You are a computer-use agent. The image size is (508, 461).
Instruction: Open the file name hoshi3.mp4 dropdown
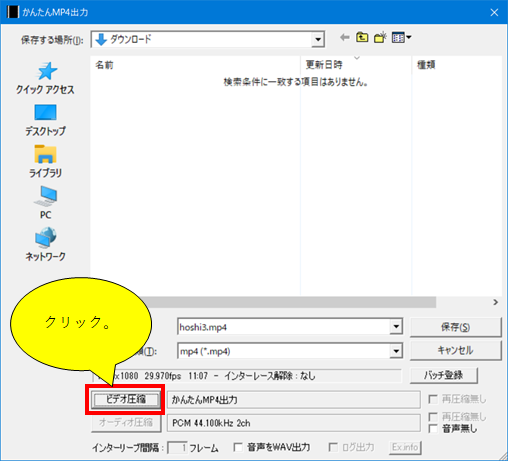click(396, 326)
